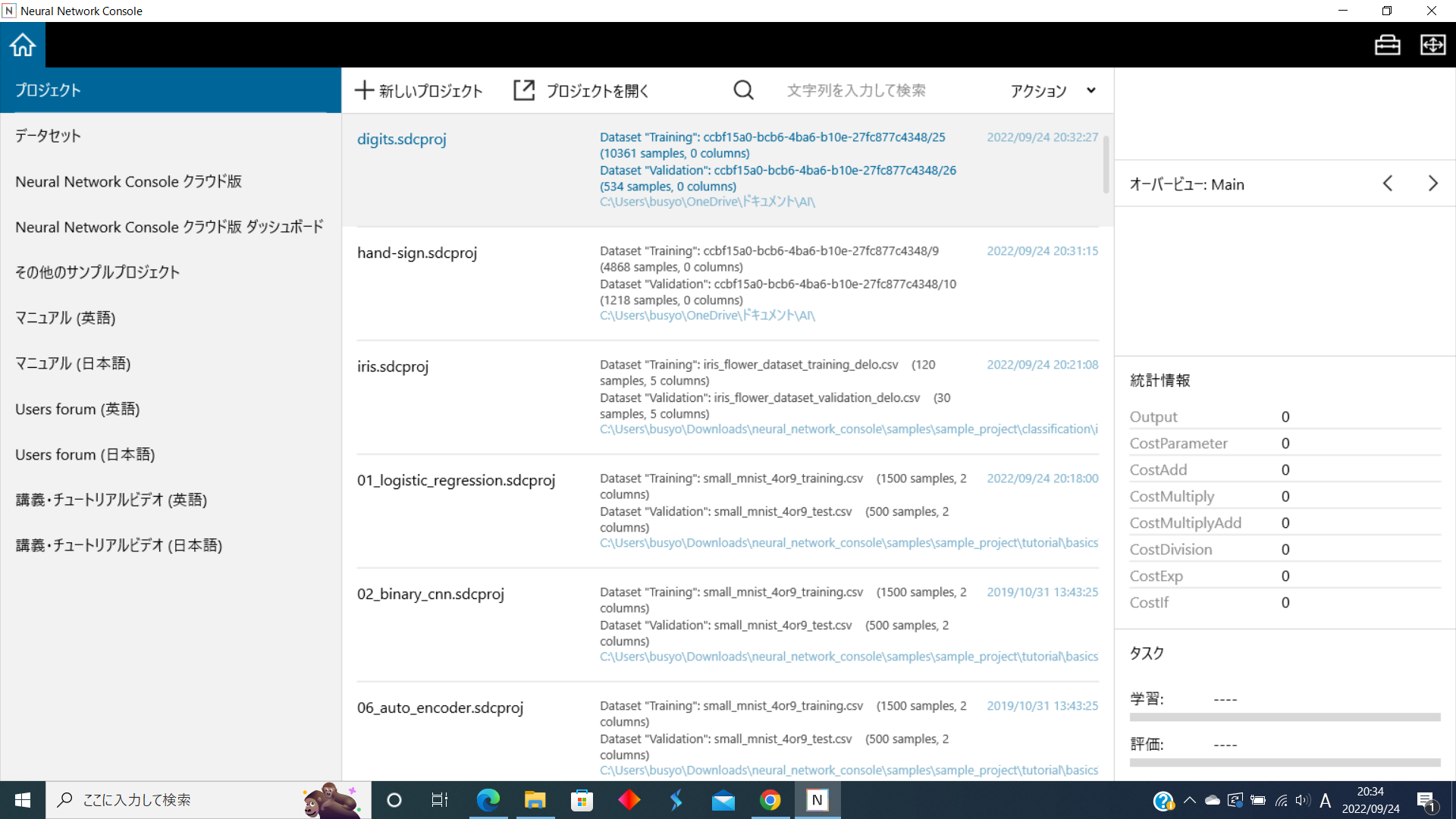Click the magnifier search icon
The image size is (1456, 819).
coord(743,90)
